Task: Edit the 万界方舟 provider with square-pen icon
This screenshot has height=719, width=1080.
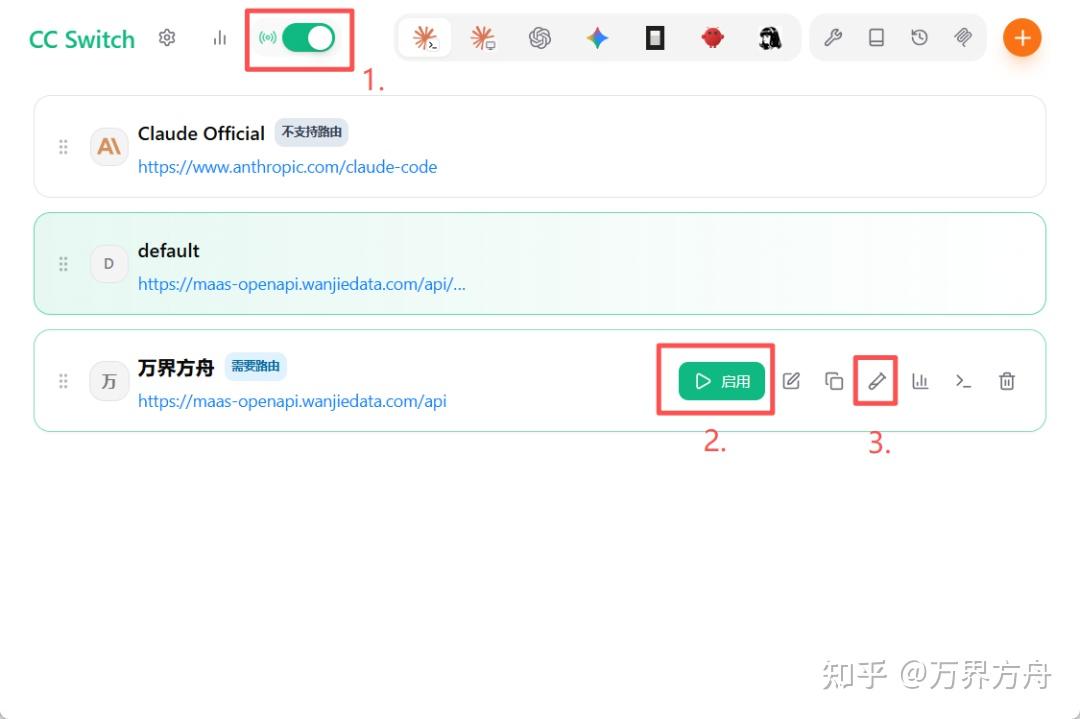Action: tap(791, 381)
